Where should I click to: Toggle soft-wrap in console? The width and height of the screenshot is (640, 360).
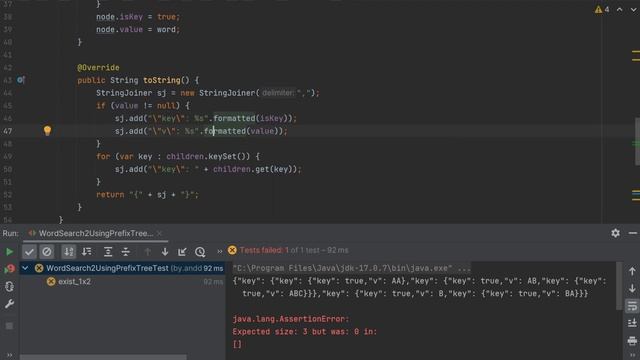pos(632,306)
